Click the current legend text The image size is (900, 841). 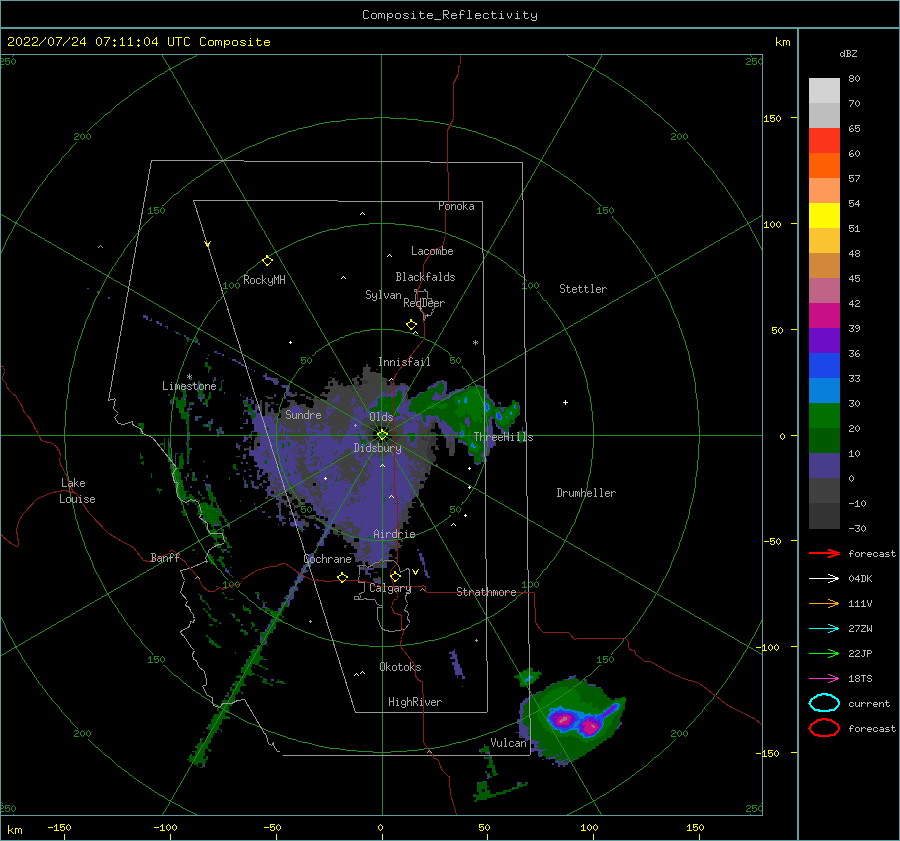[x=869, y=703]
